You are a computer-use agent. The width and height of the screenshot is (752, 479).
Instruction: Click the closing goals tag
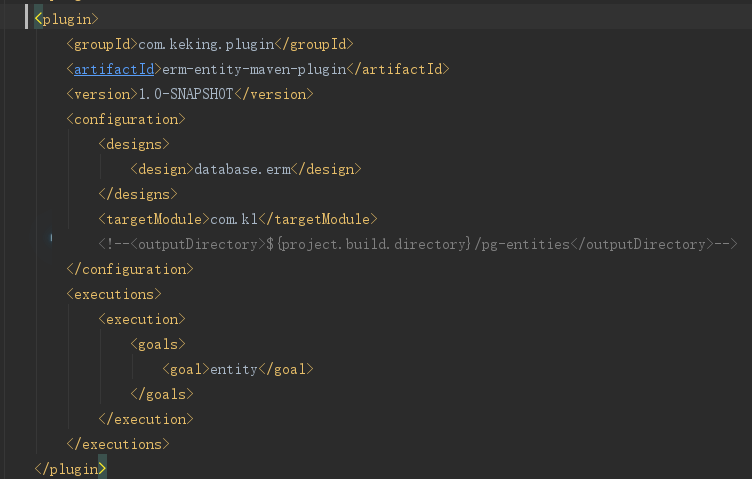click(162, 394)
